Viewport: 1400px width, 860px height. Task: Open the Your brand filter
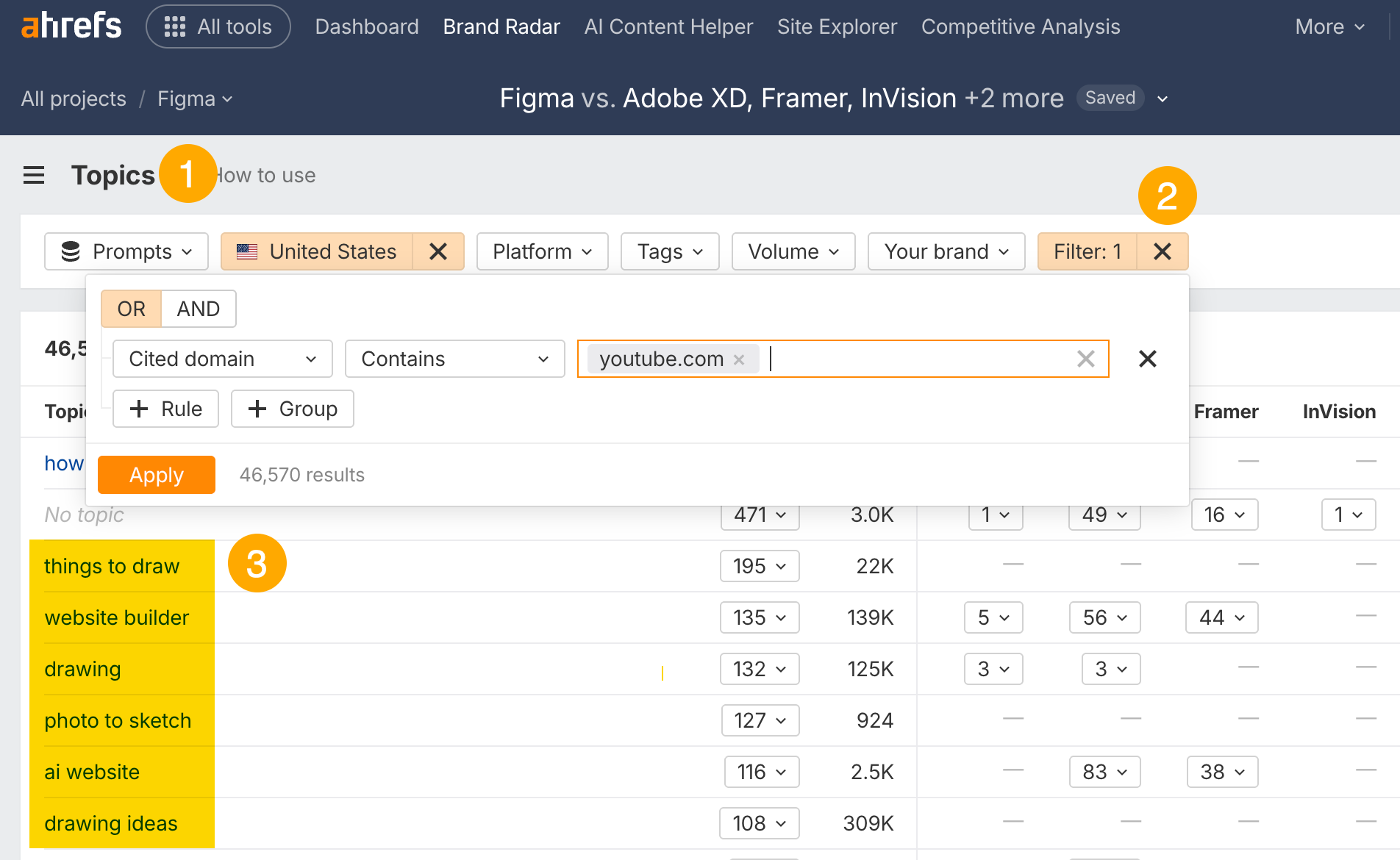946,251
